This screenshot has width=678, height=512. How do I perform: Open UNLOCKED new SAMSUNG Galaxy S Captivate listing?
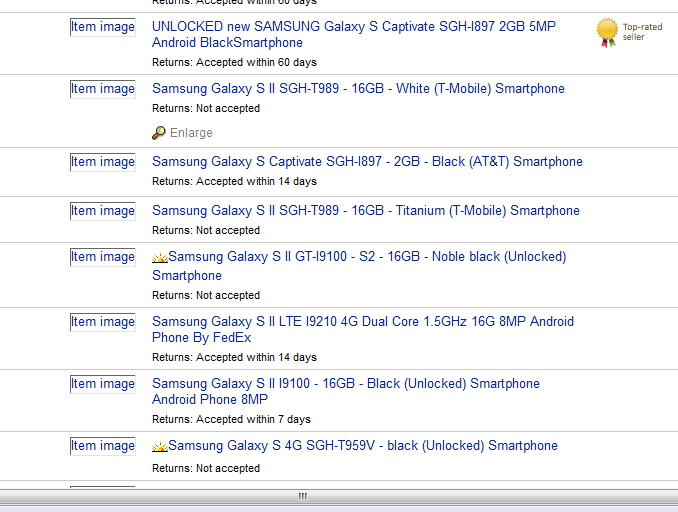click(x=354, y=35)
